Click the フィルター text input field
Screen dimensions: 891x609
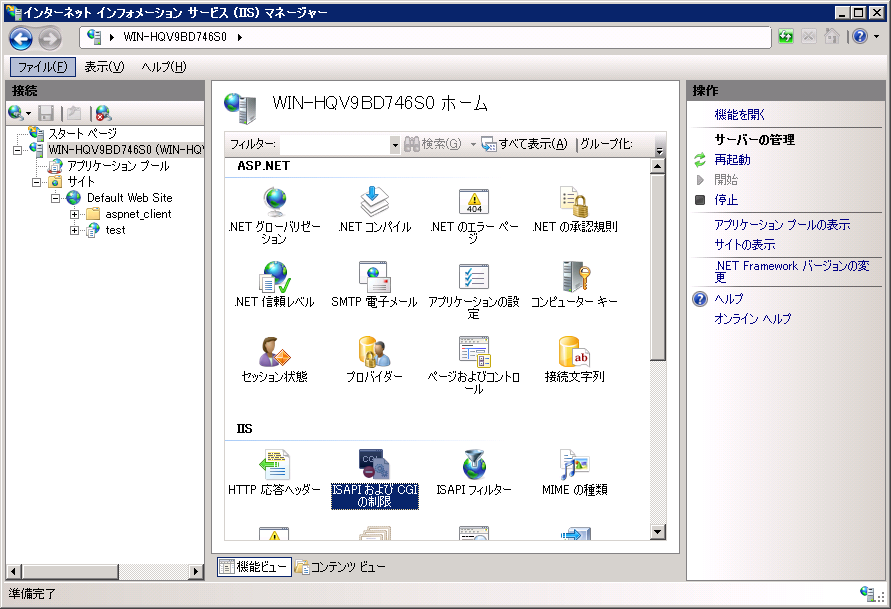click(x=335, y=145)
